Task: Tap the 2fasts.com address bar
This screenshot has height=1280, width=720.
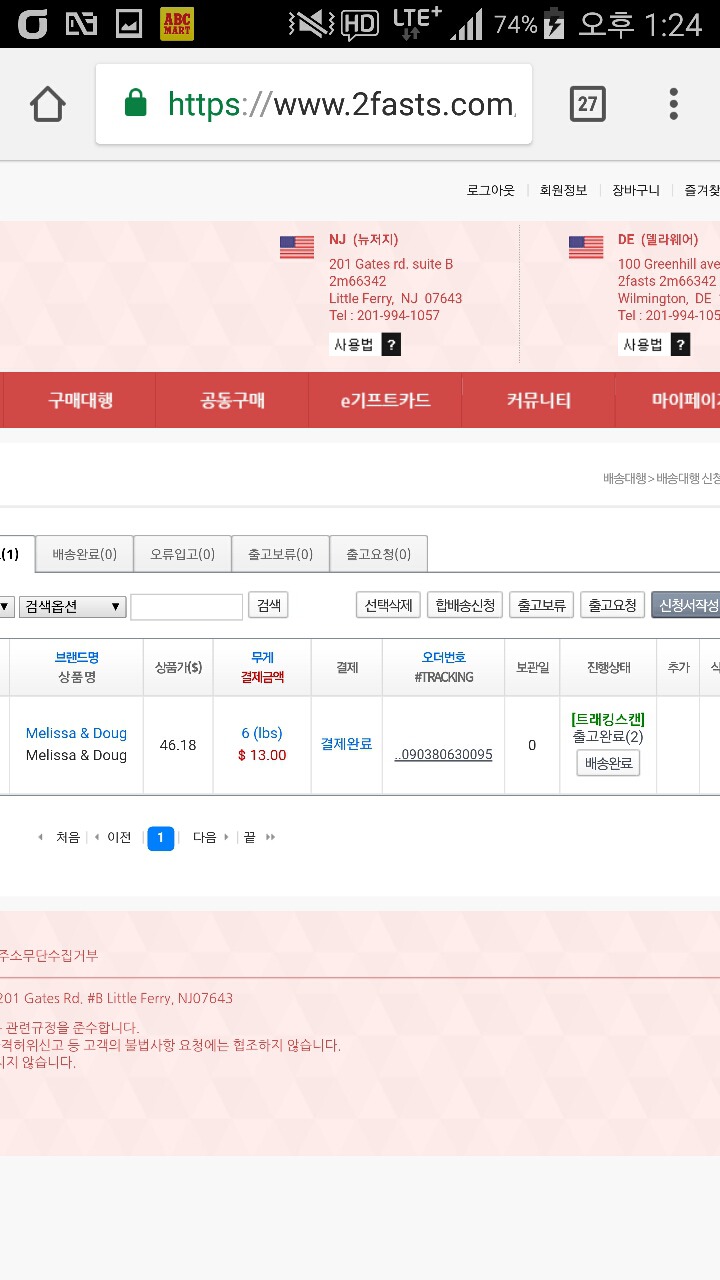Action: tap(314, 104)
